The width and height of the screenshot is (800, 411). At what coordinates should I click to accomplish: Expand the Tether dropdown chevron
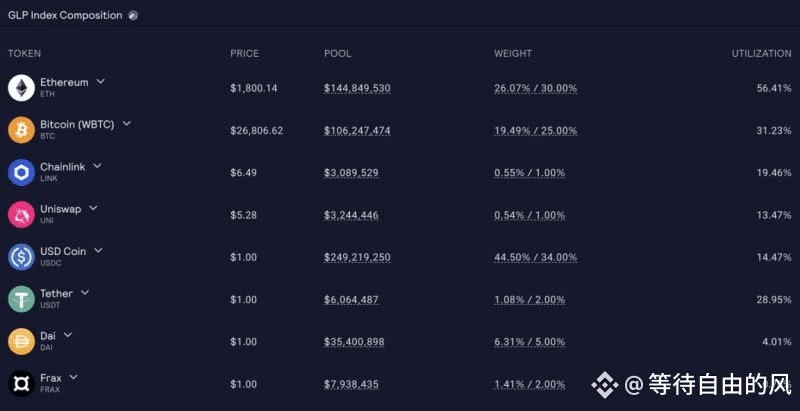(85, 293)
